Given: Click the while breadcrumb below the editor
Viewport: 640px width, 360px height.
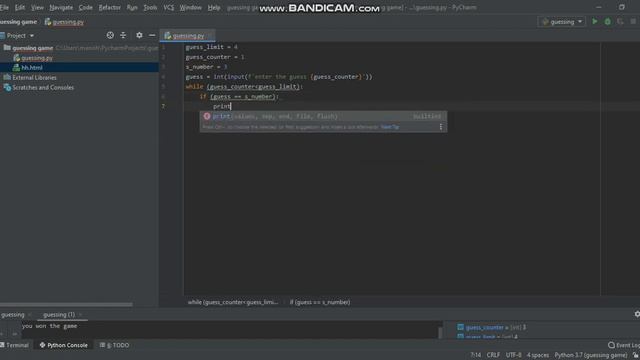Looking at the screenshot, I should point(233,302).
